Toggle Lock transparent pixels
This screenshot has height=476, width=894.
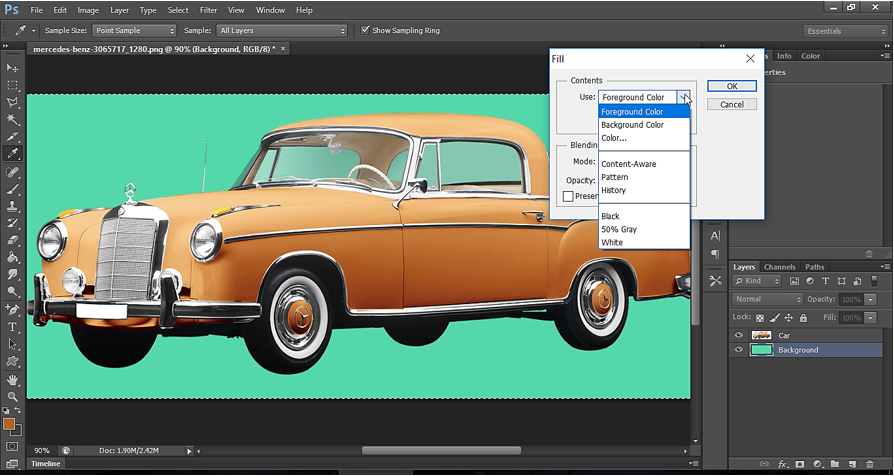pos(760,318)
